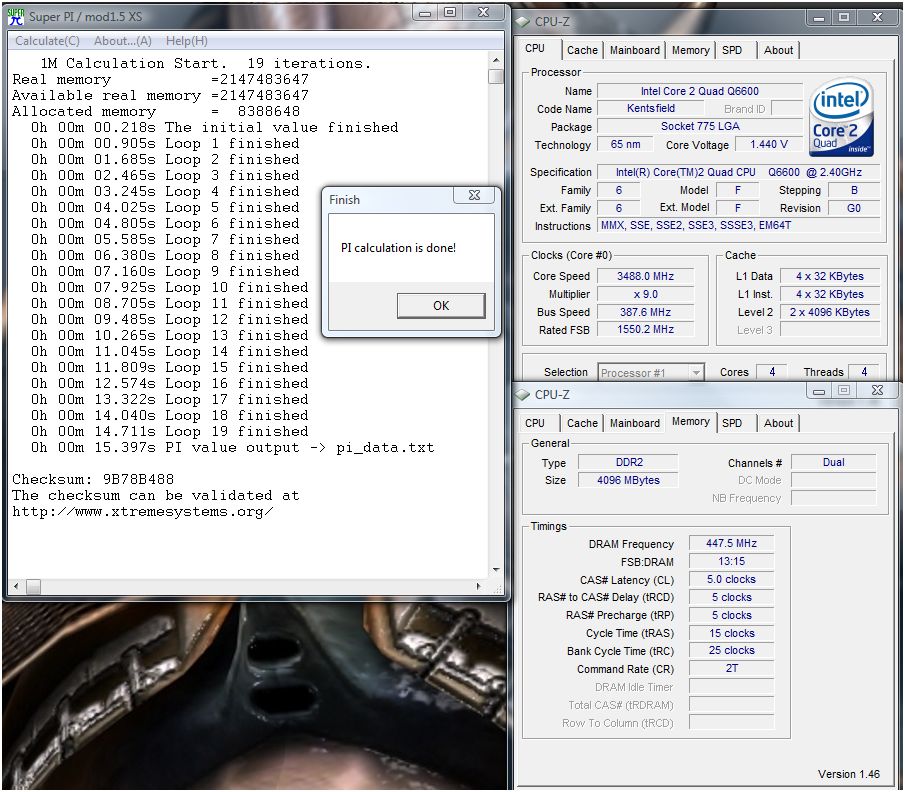The width and height of the screenshot is (905, 792).
Task: Close the lower CPU-Z window
Action: point(877,391)
